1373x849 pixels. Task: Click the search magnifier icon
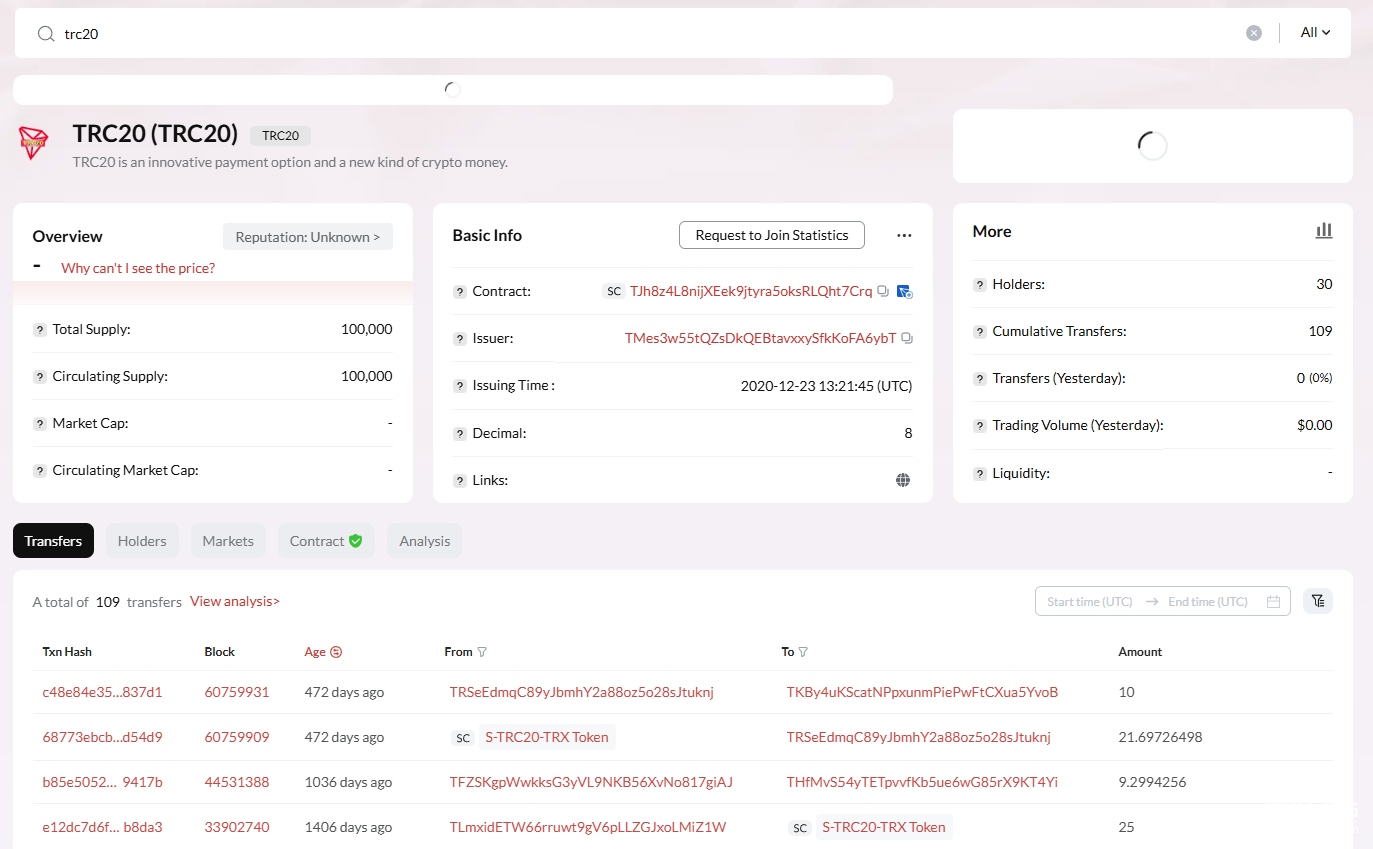tap(45, 33)
